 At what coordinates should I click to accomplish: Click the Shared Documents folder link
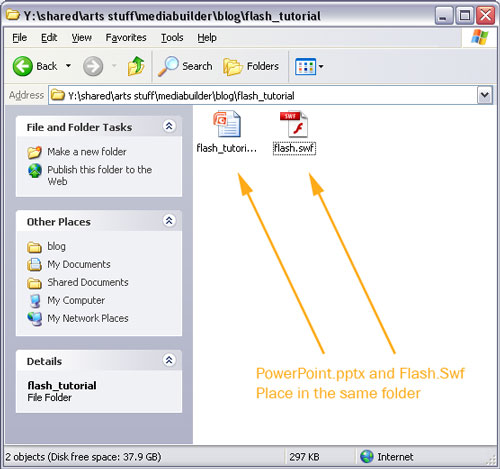click(88, 282)
